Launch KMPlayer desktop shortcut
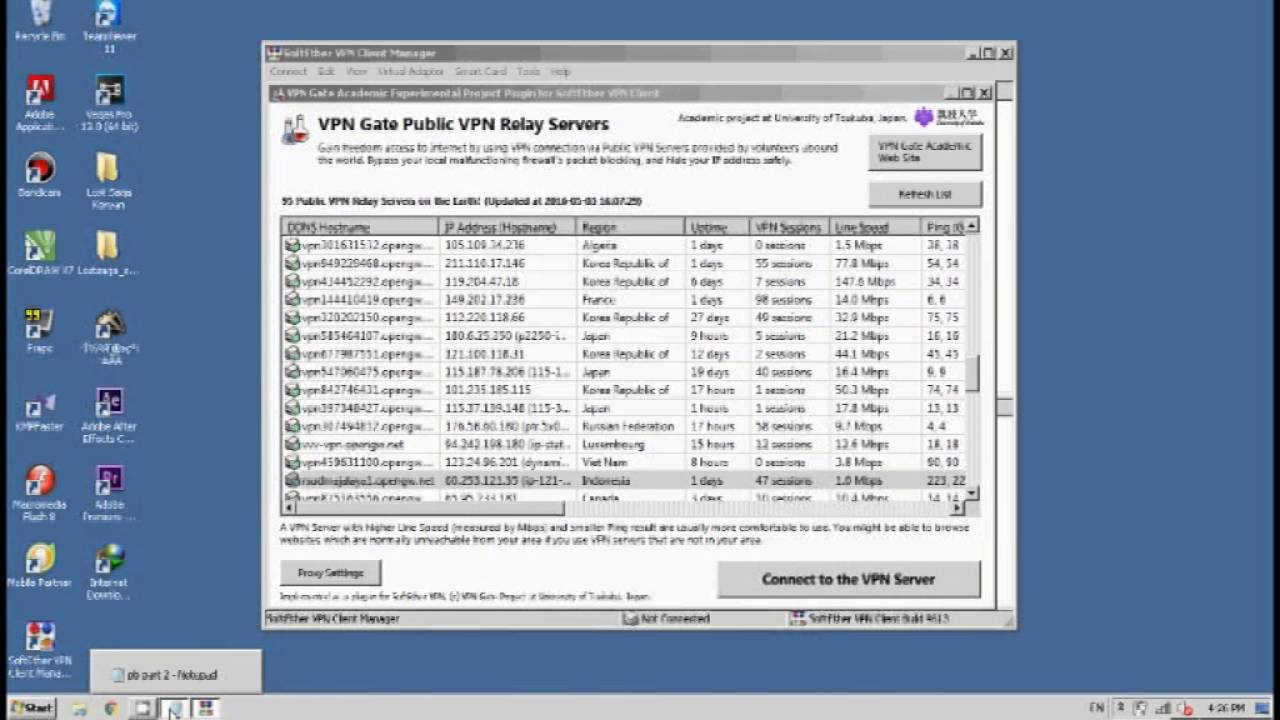Viewport: 1280px width, 720px height. point(40,410)
